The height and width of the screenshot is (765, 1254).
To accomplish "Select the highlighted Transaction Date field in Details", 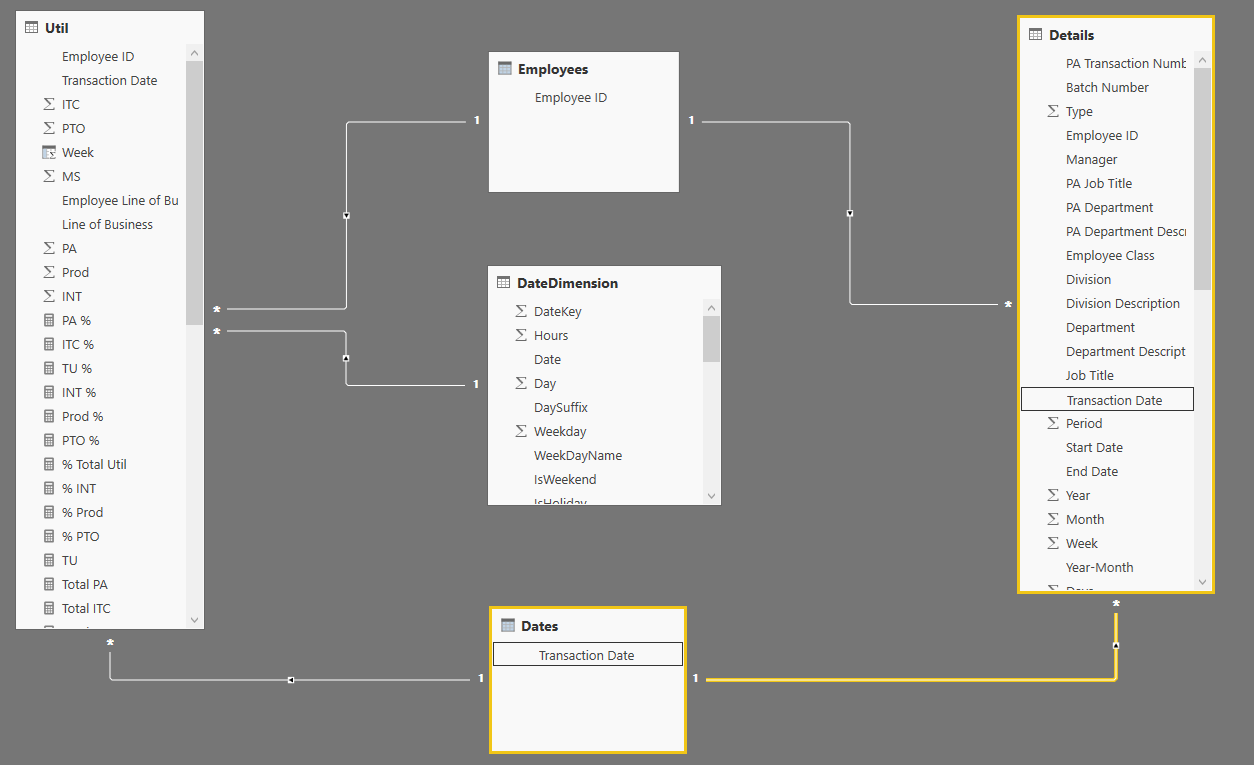I will tap(1107, 400).
